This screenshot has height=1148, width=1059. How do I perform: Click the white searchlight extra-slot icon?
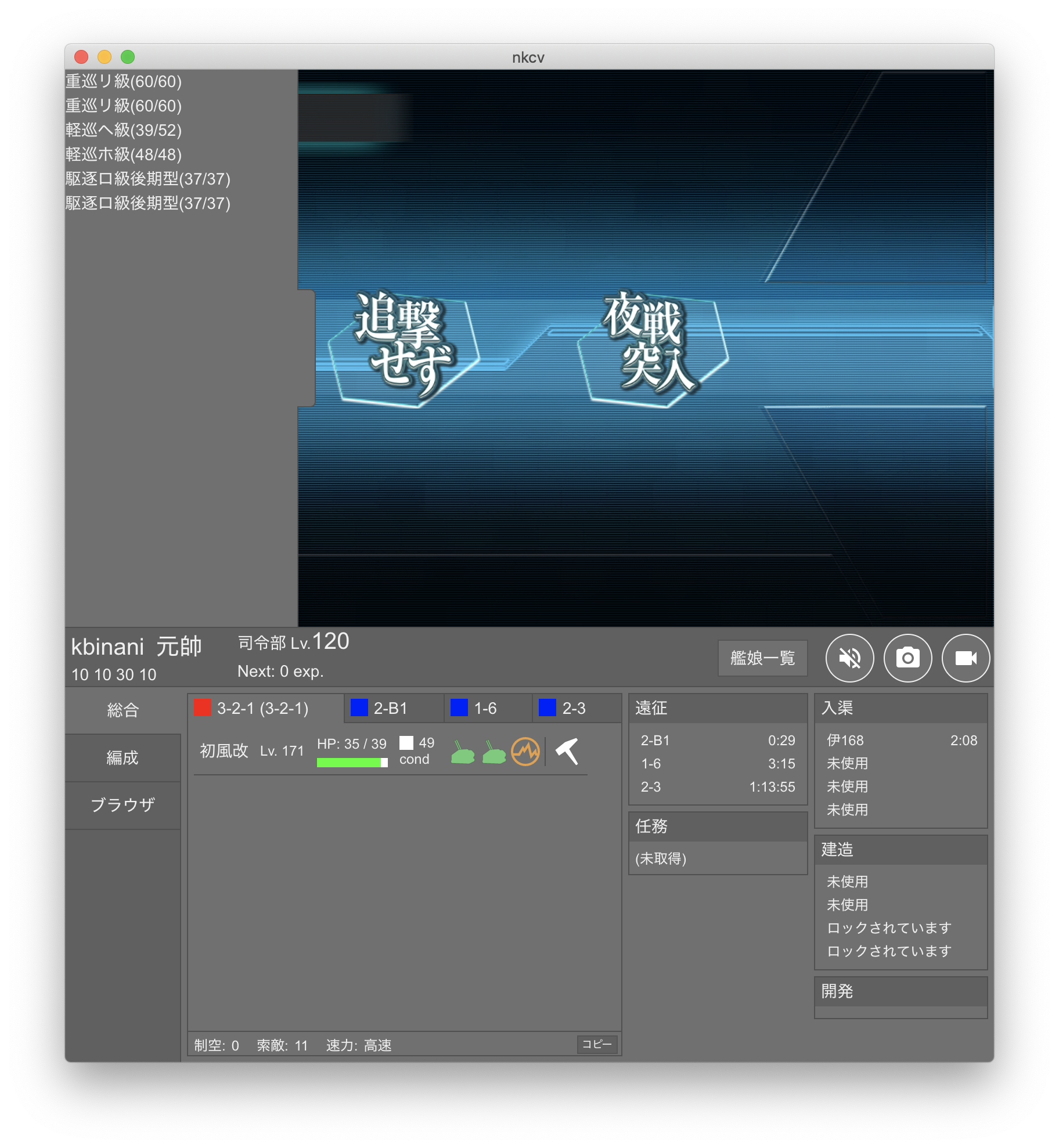(x=567, y=751)
